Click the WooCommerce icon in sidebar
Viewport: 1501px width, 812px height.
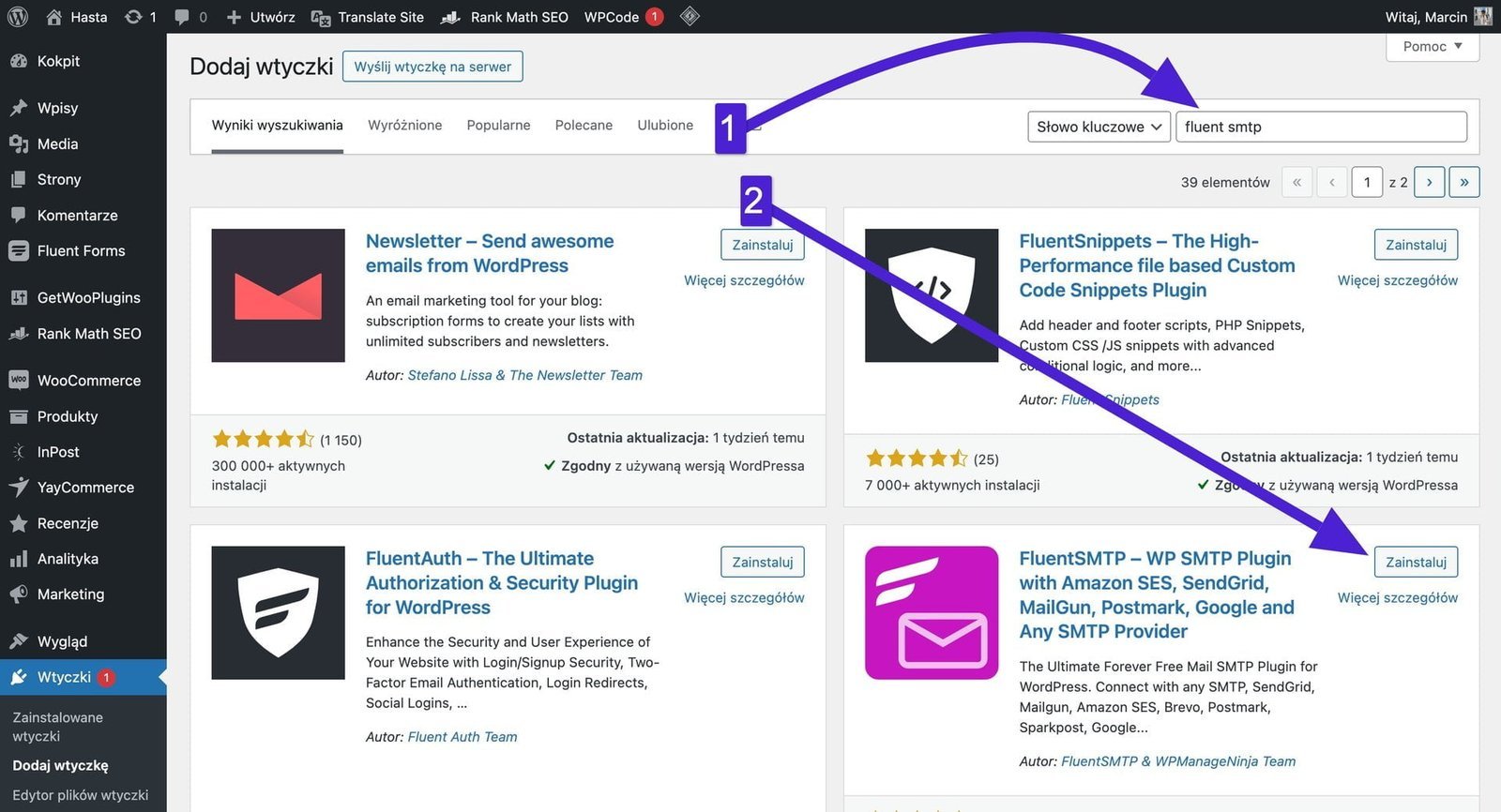[18, 380]
